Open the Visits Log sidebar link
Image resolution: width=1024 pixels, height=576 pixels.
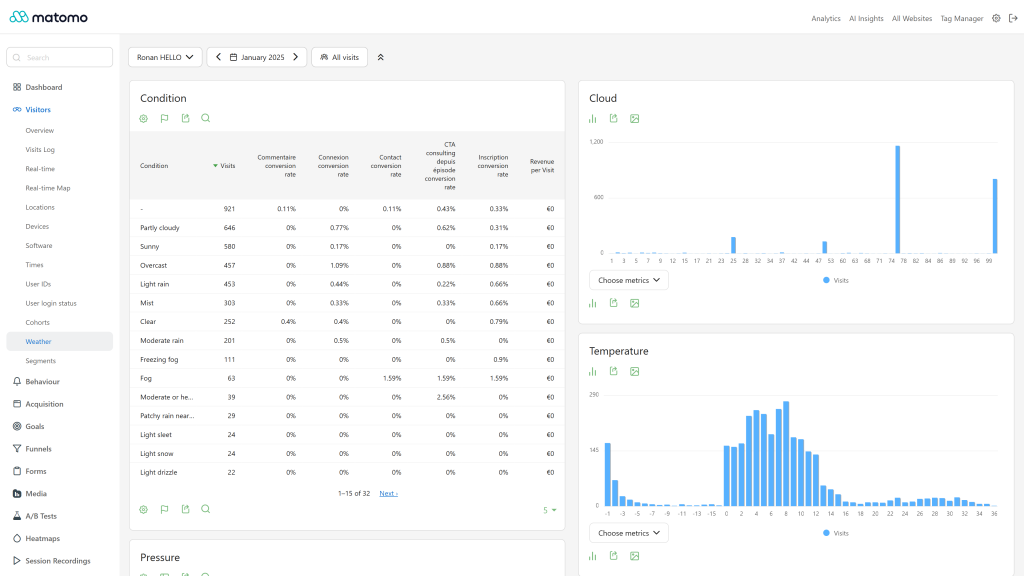(x=40, y=150)
